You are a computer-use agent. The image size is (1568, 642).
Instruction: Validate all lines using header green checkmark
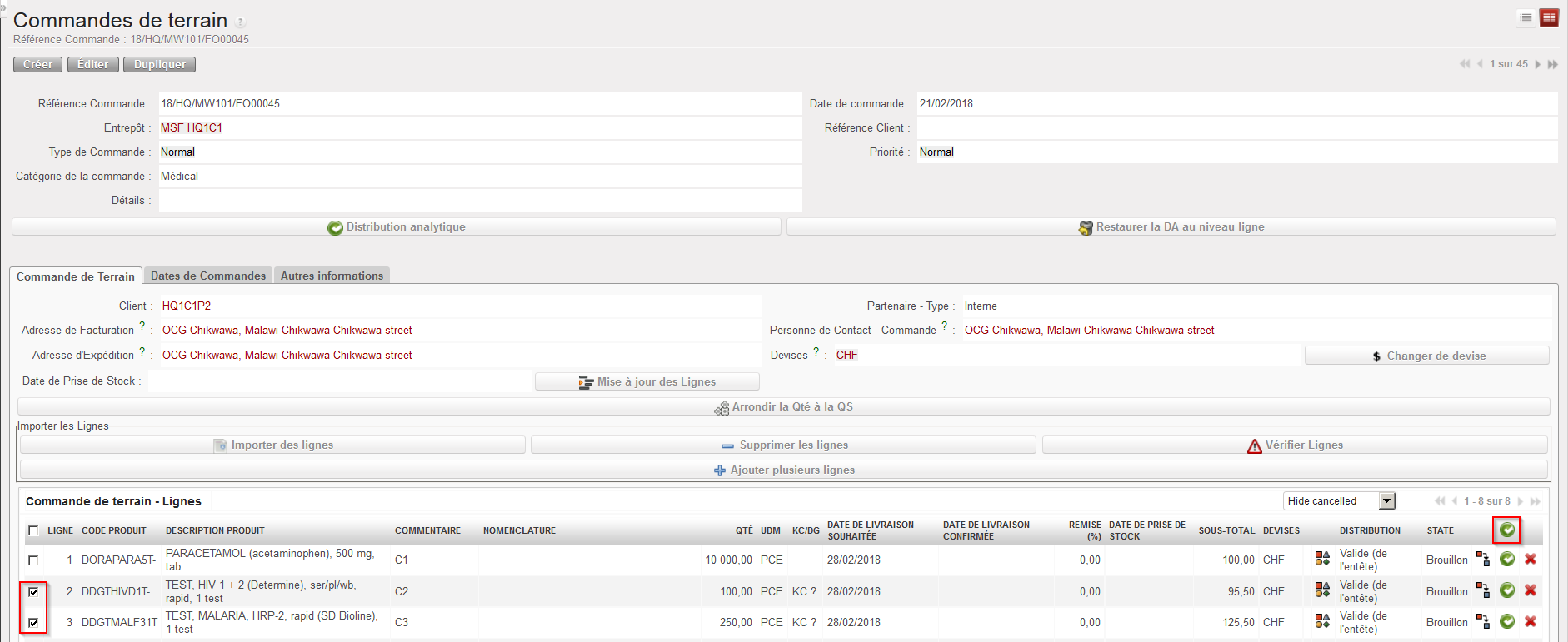[x=1506, y=530]
